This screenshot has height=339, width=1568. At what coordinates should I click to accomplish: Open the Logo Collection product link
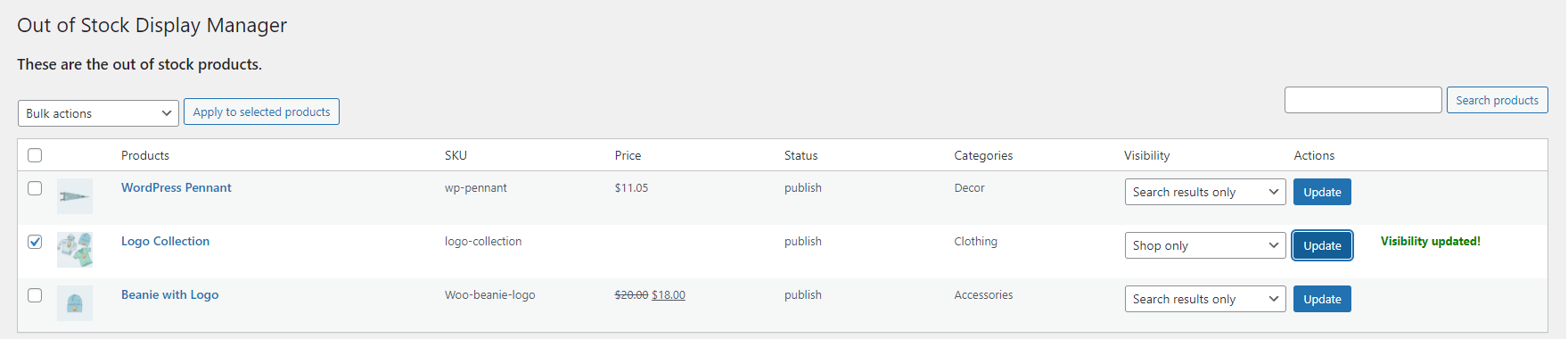coord(166,241)
